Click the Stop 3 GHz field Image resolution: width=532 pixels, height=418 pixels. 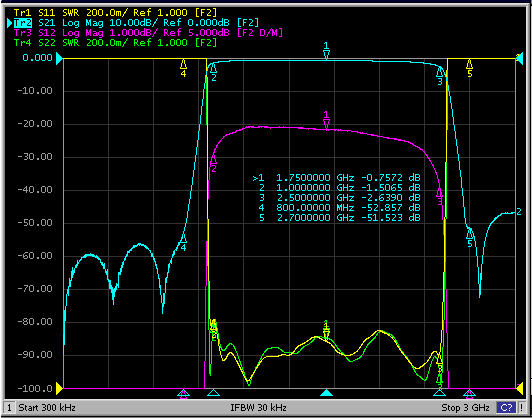[465, 407]
